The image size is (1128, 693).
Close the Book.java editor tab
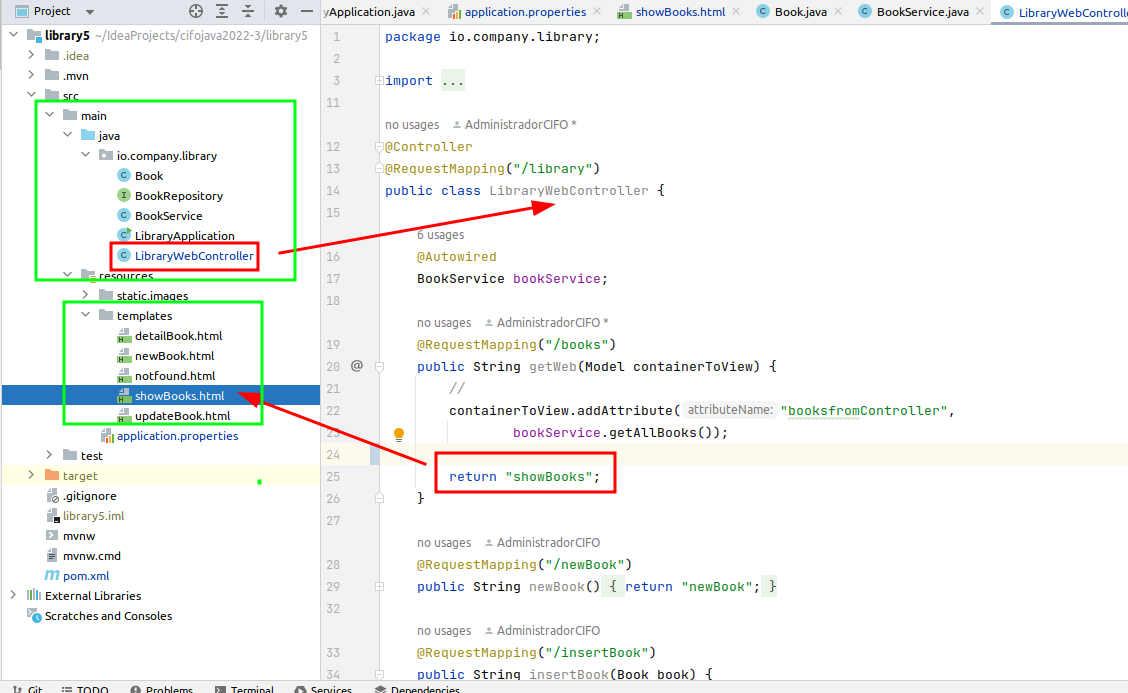coord(838,12)
